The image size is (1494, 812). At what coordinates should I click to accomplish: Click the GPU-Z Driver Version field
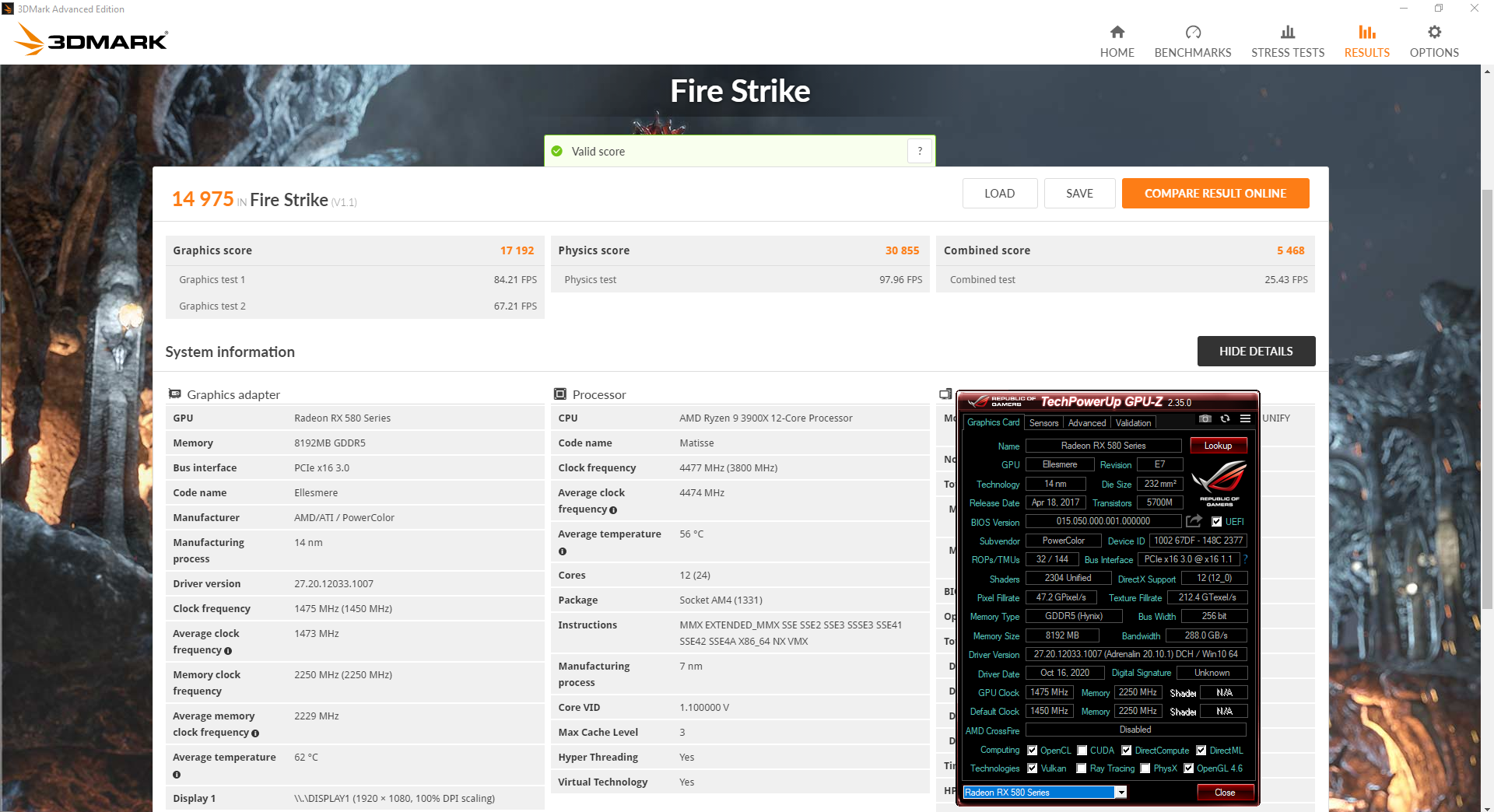click(1136, 654)
